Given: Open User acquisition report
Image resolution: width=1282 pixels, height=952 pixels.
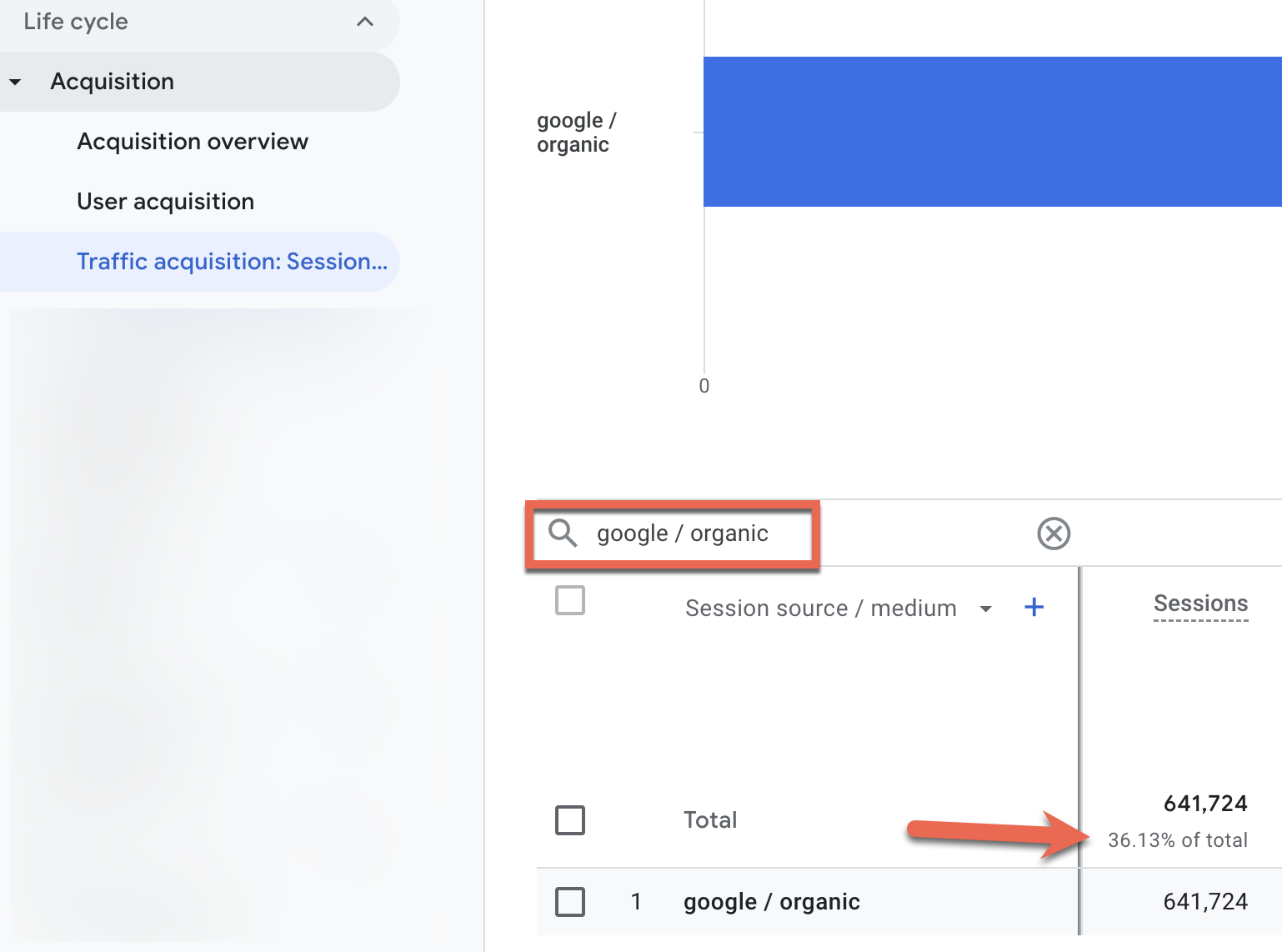Looking at the screenshot, I should pyautogui.click(x=165, y=202).
